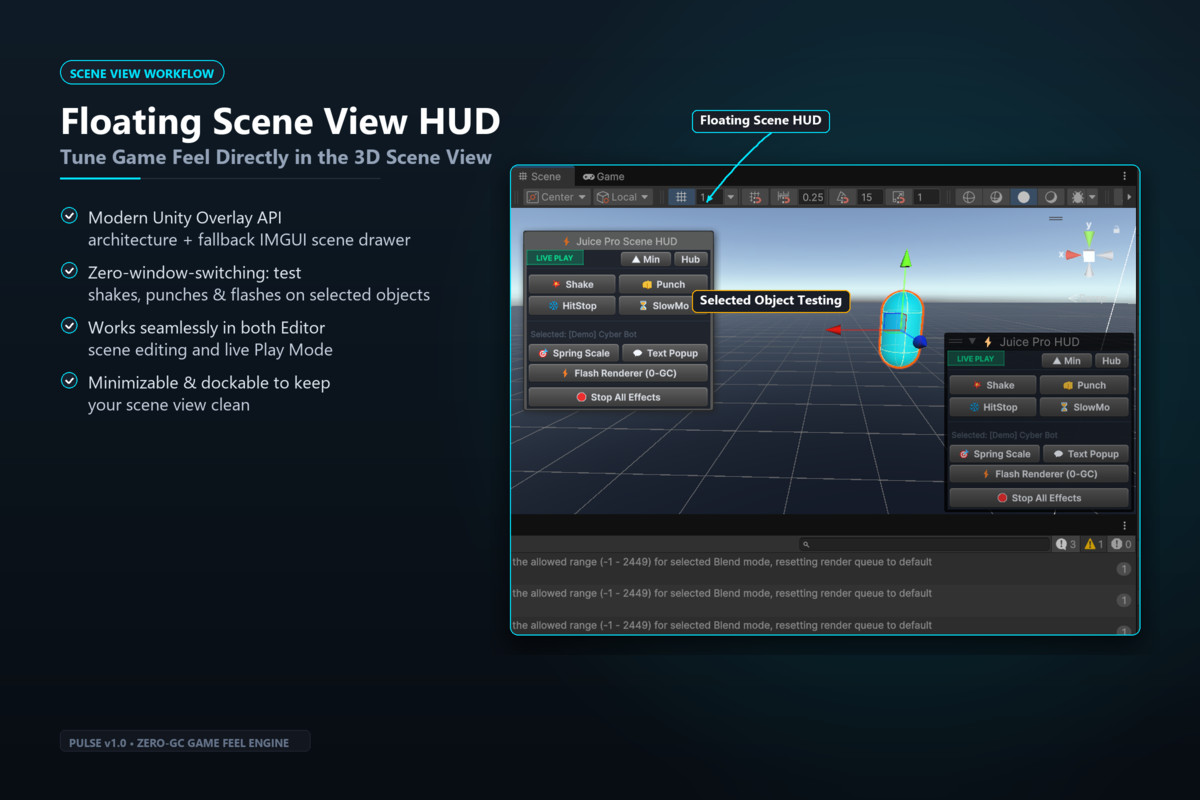The width and height of the screenshot is (1200, 800).
Task: Select the Wireframe draw mode globe icon
Action: coord(968,197)
